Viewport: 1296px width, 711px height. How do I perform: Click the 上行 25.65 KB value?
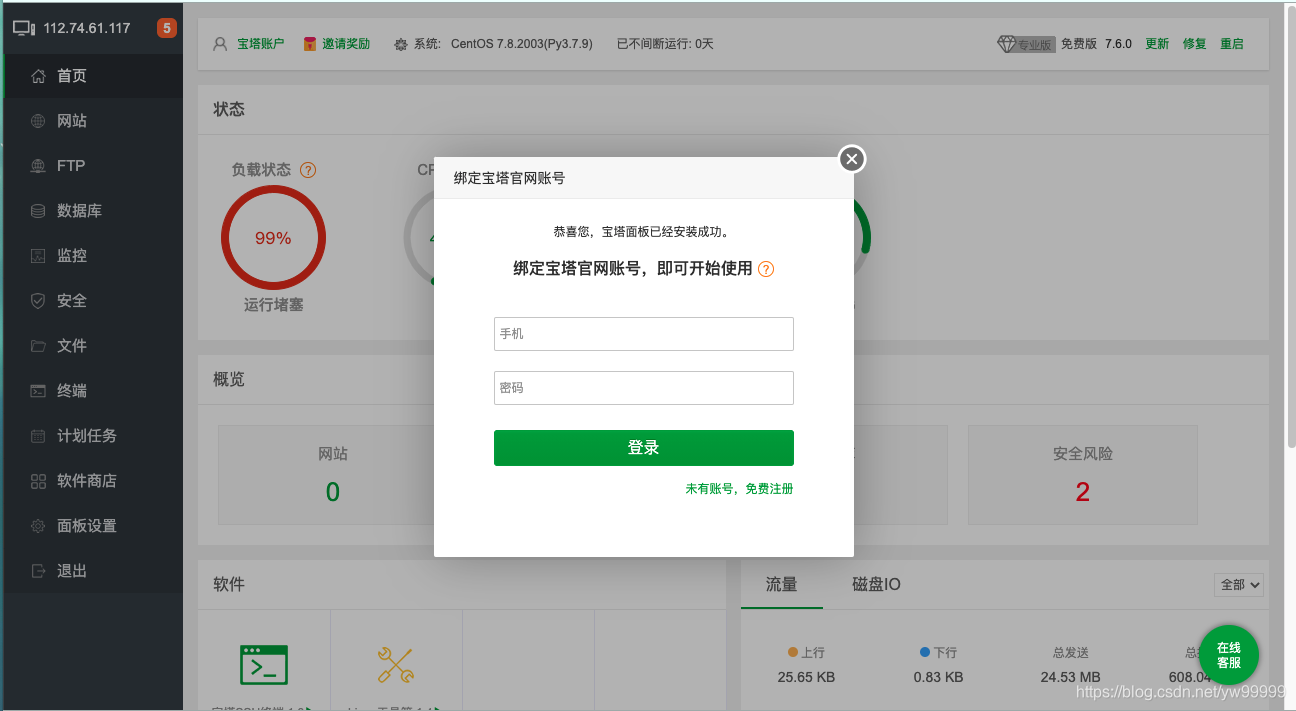tap(806, 677)
